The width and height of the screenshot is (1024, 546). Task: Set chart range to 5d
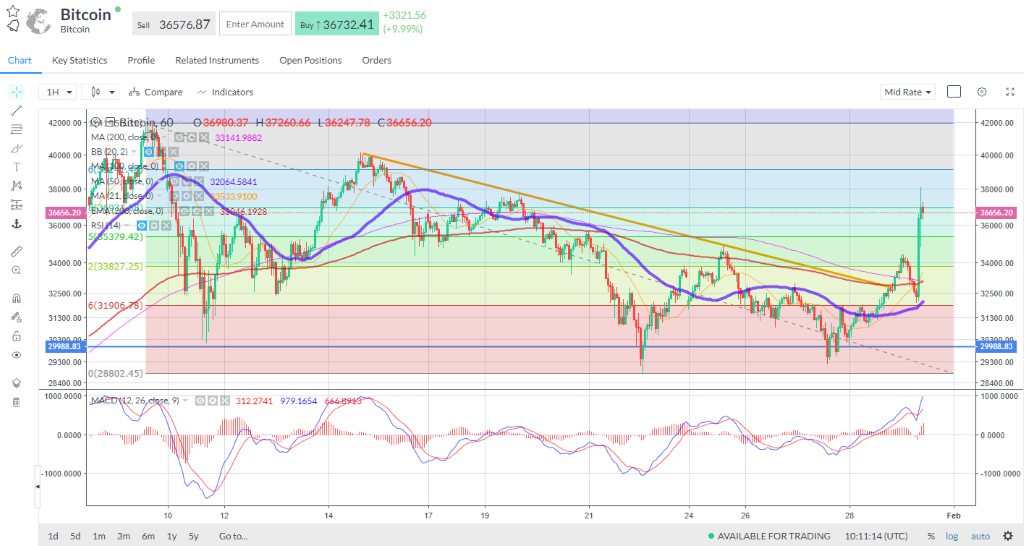pos(75,536)
